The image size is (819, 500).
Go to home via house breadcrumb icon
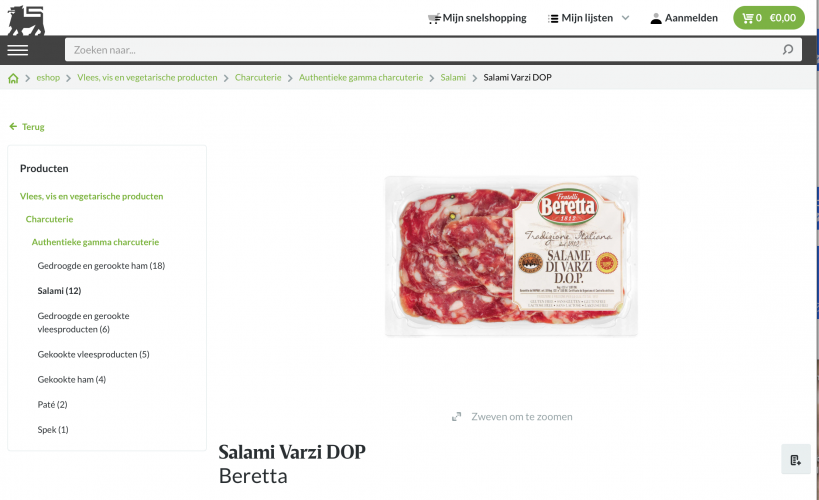[x=13, y=78]
